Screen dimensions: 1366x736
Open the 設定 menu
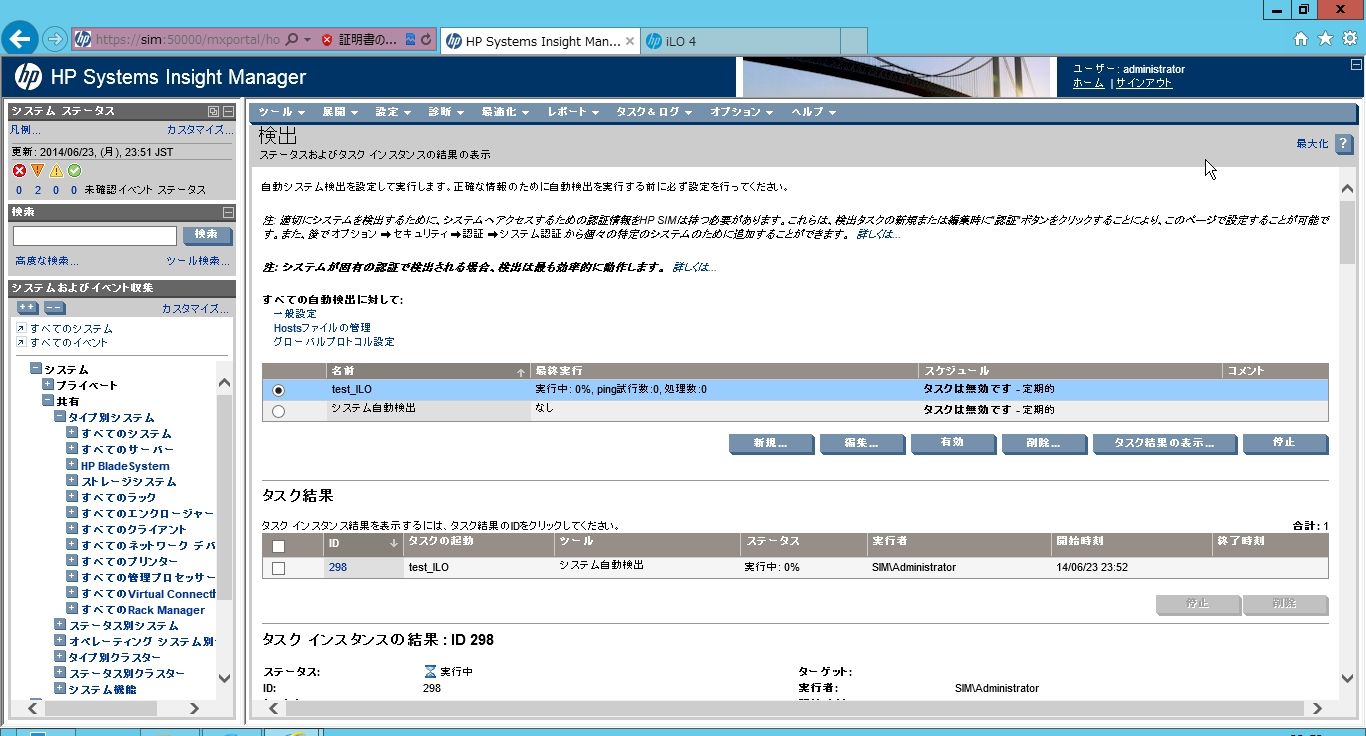pos(392,112)
